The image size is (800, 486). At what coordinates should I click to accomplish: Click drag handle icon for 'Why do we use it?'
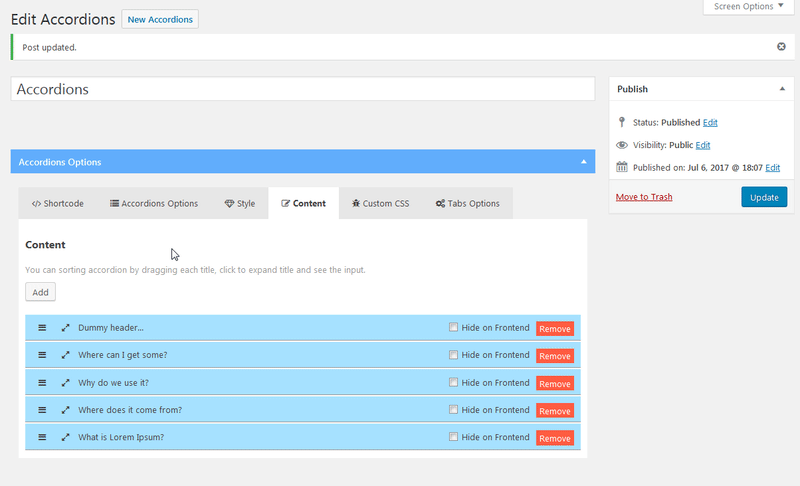click(42, 382)
